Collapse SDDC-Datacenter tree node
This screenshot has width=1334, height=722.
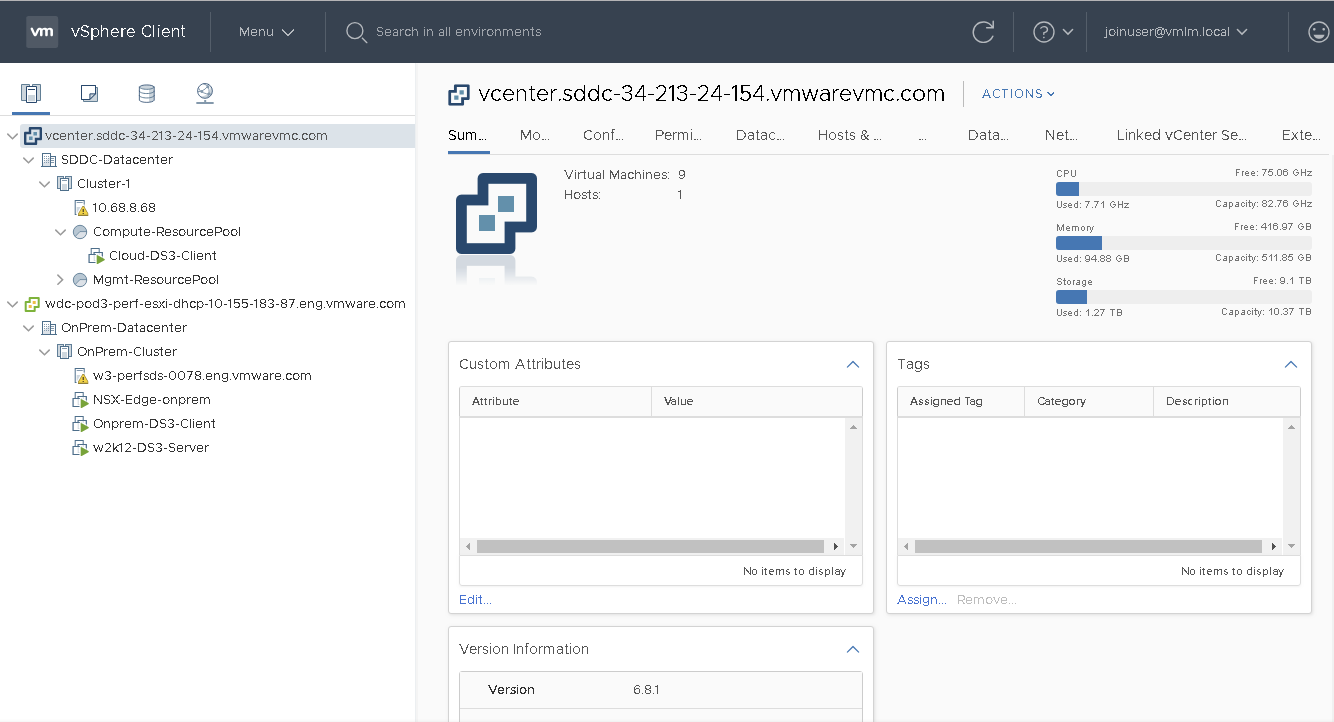click(x=28, y=160)
